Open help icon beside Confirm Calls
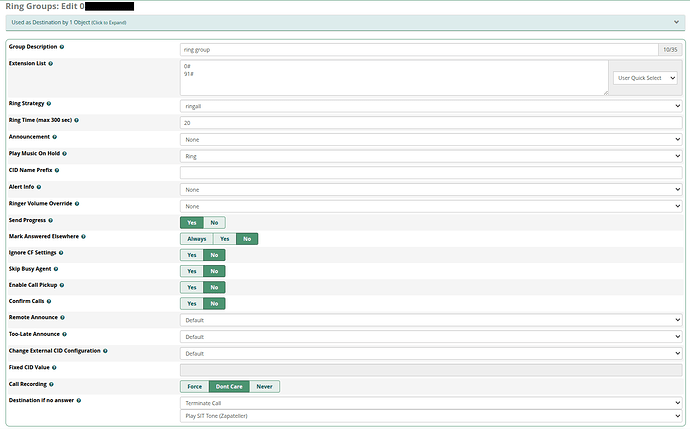 (x=49, y=301)
